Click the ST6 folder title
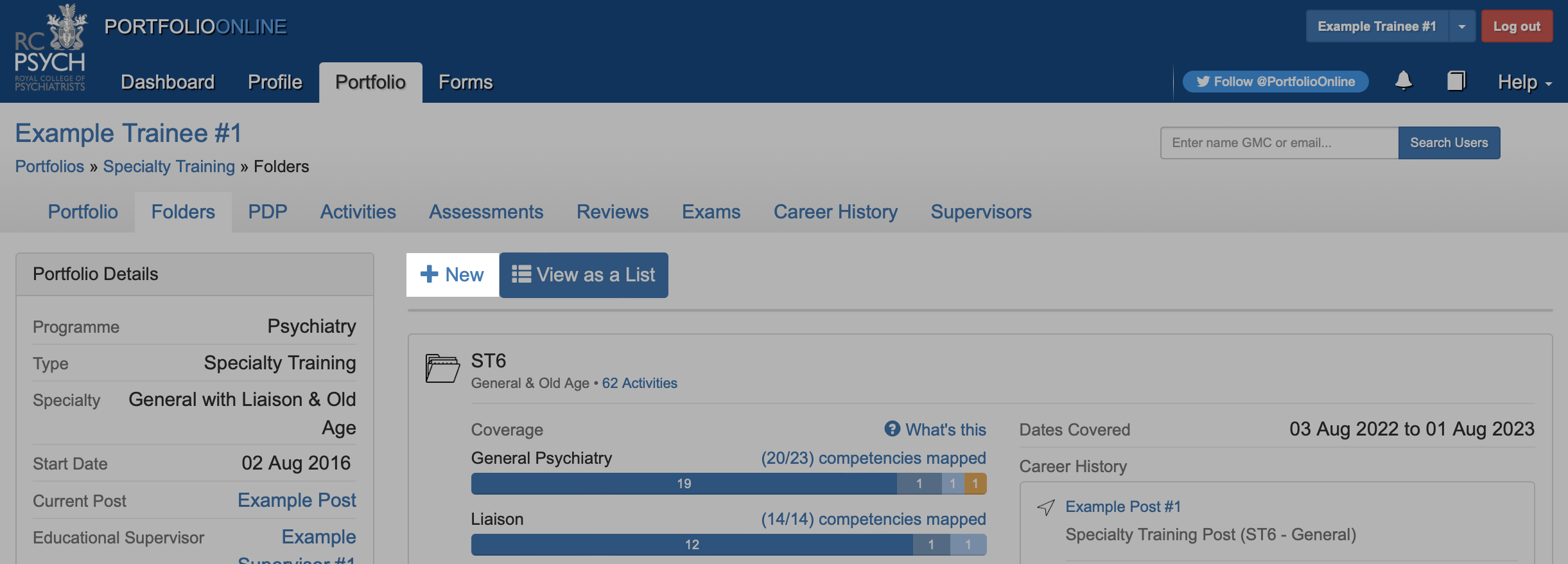Image resolution: width=1568 pixels, height=564 pixels. coord(489,360)
